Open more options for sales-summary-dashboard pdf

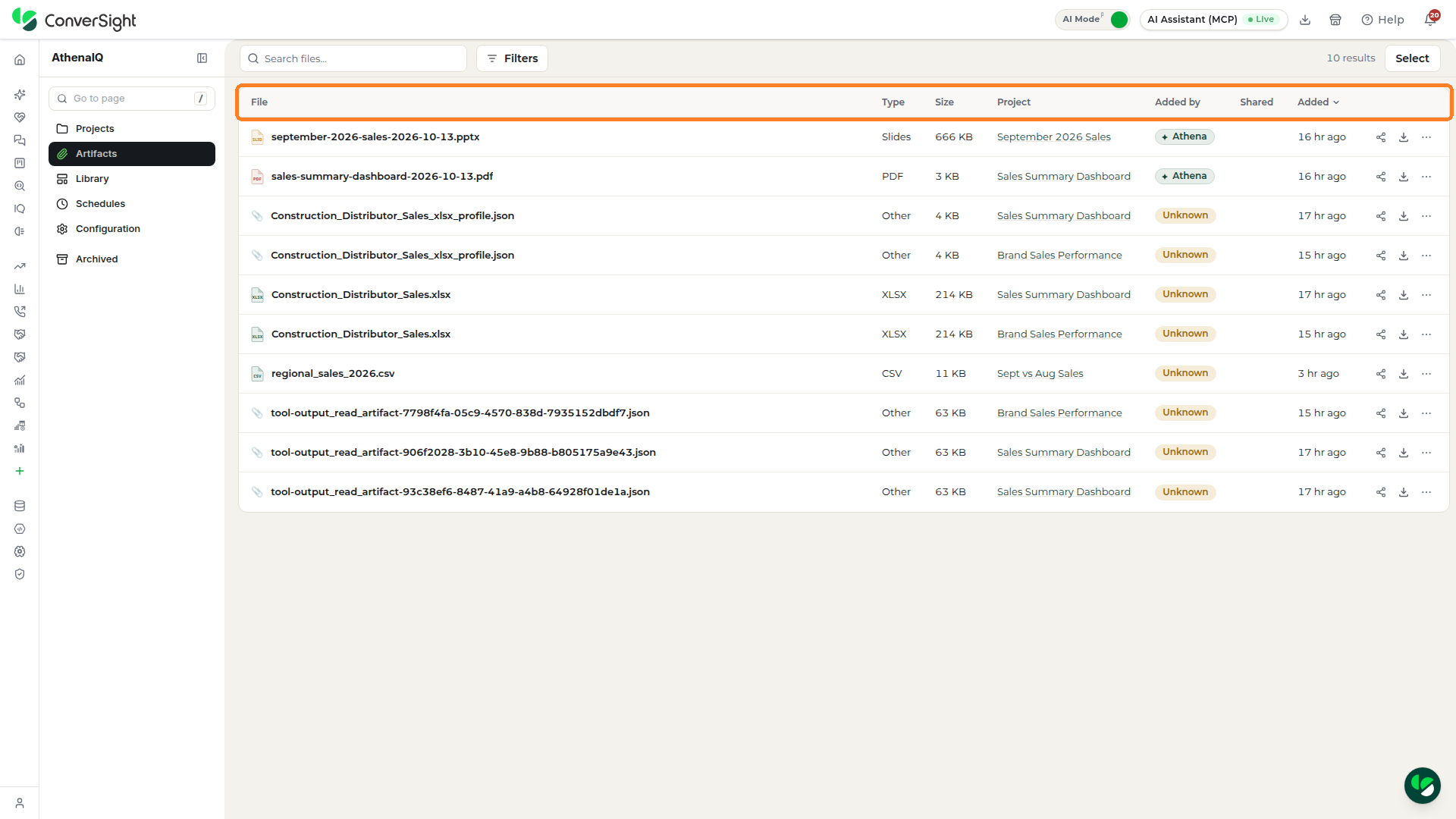click(x=1426, y=177)
